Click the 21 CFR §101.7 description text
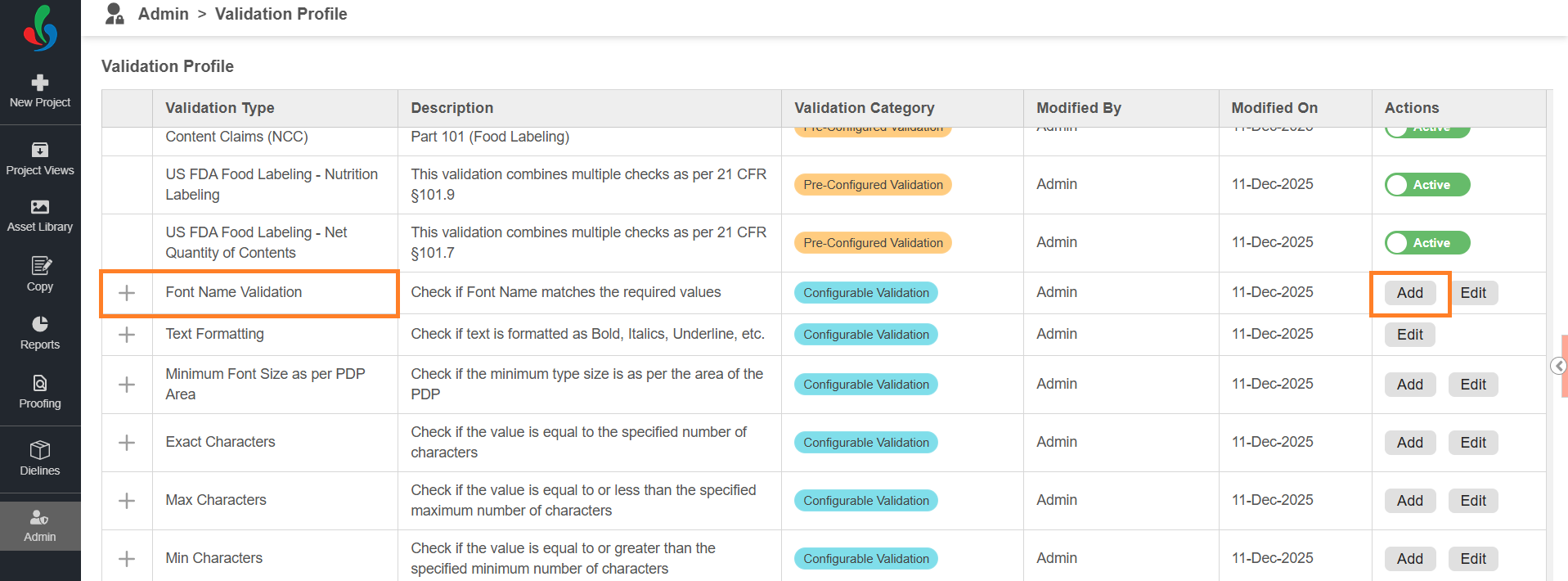Screen dimensions: 1568x581 pos(588,243)
